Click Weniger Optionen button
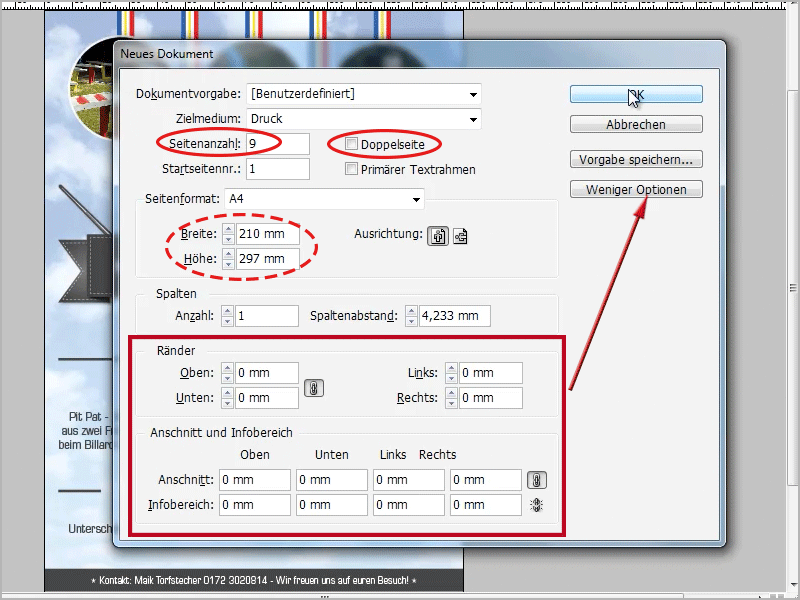This screenshot has width=800, height=600. [x=636, y=190]
